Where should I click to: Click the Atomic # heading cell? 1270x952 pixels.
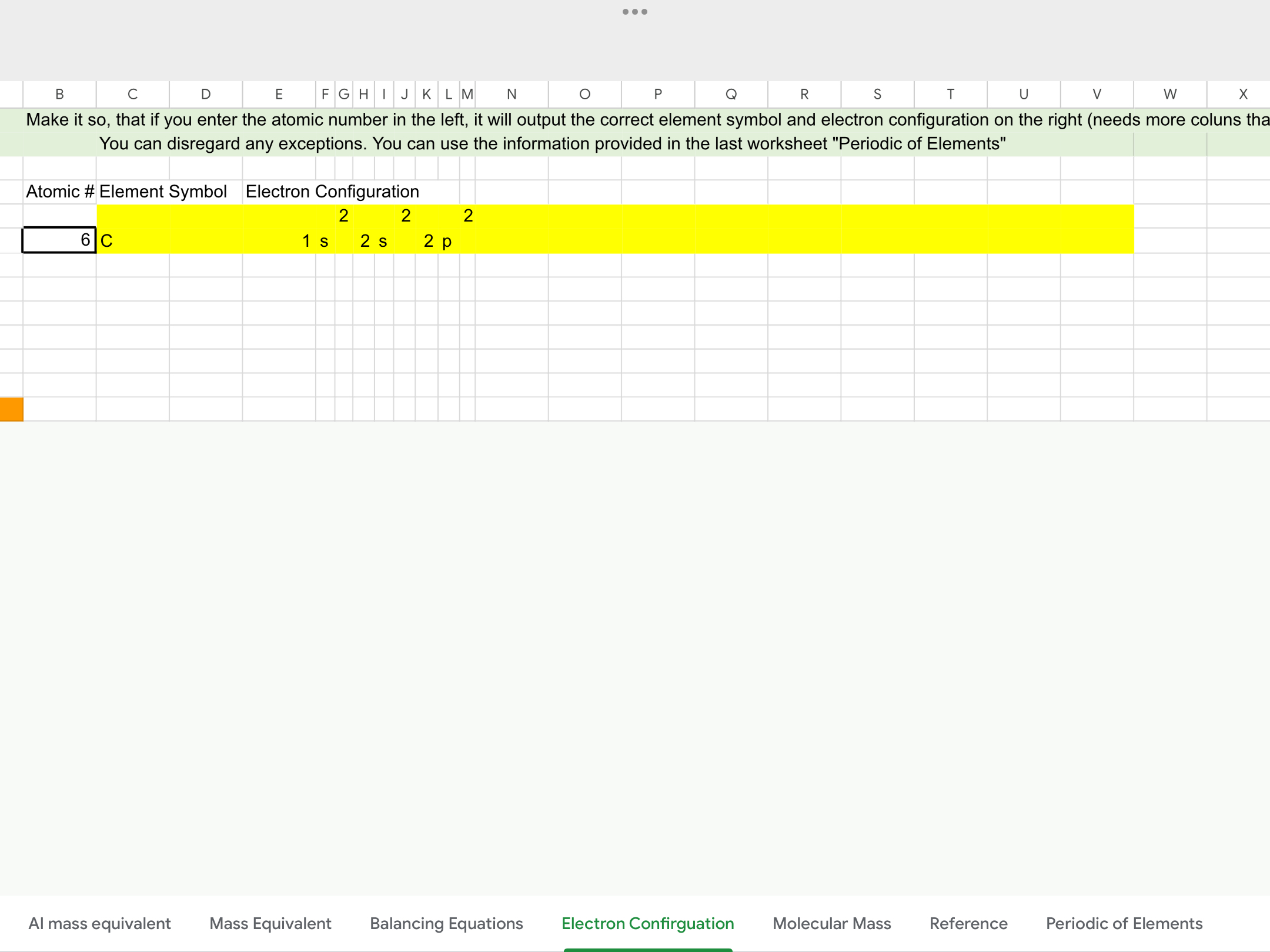click(59, 192)
